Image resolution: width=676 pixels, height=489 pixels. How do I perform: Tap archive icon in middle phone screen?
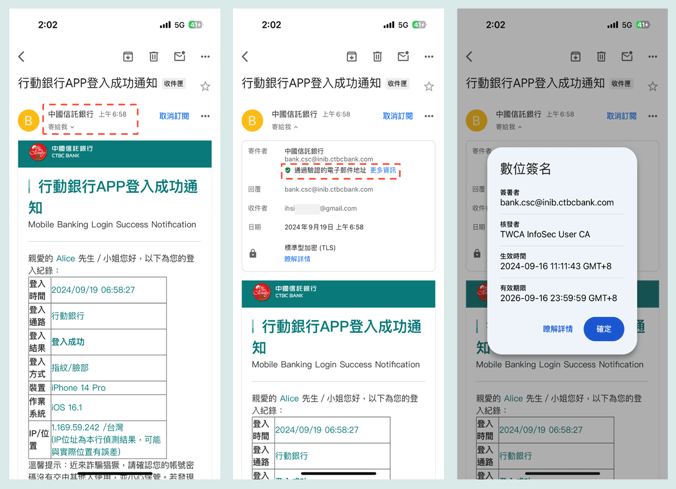[352, 56]
